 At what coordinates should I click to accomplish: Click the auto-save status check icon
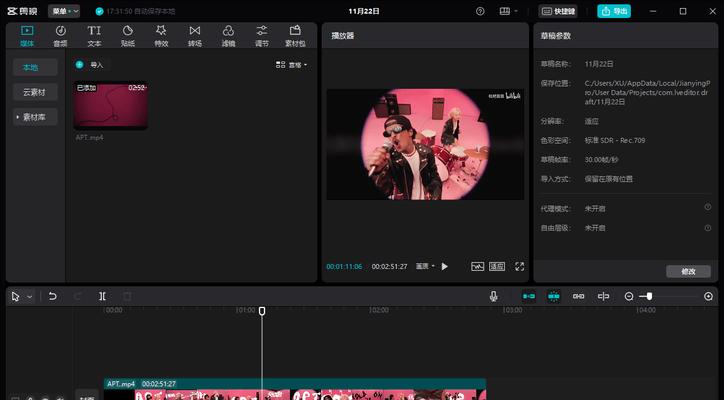[x=99, y=11]
